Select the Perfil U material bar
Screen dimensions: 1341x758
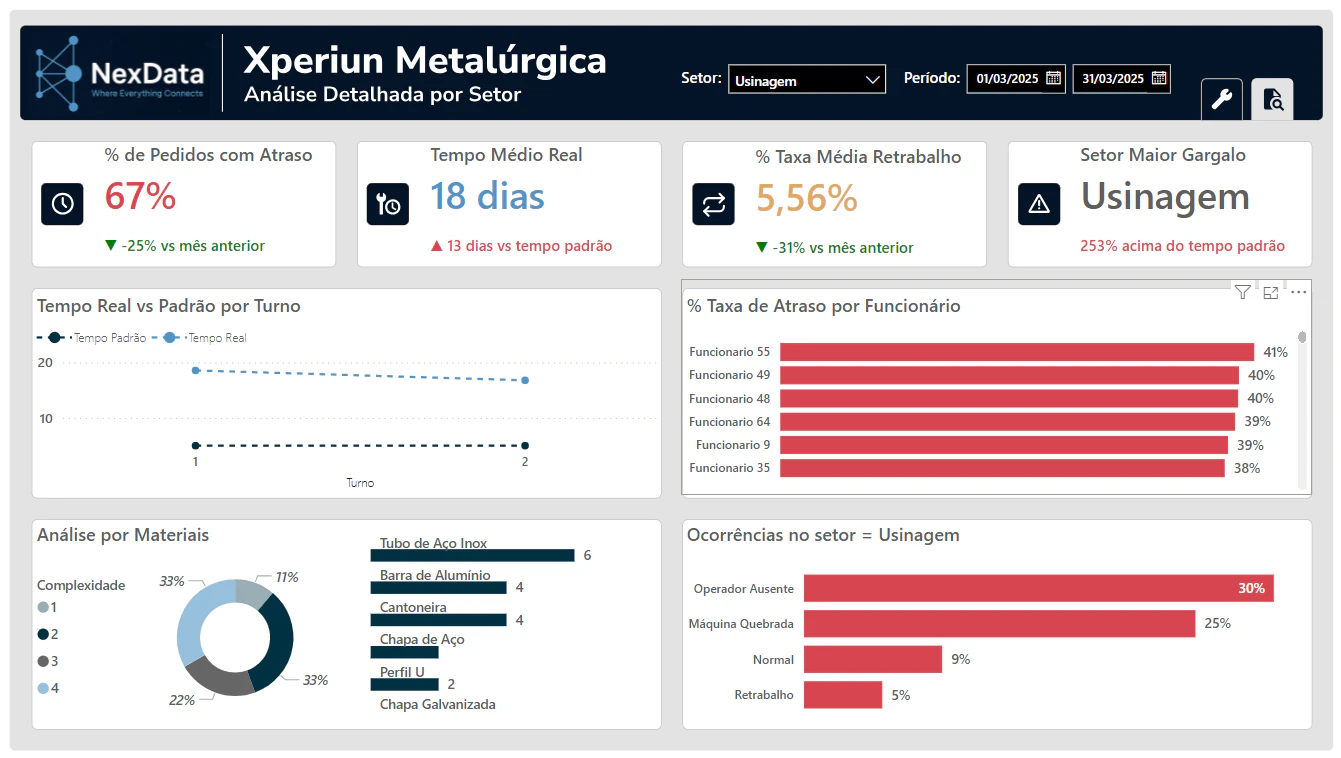point(404,685)
